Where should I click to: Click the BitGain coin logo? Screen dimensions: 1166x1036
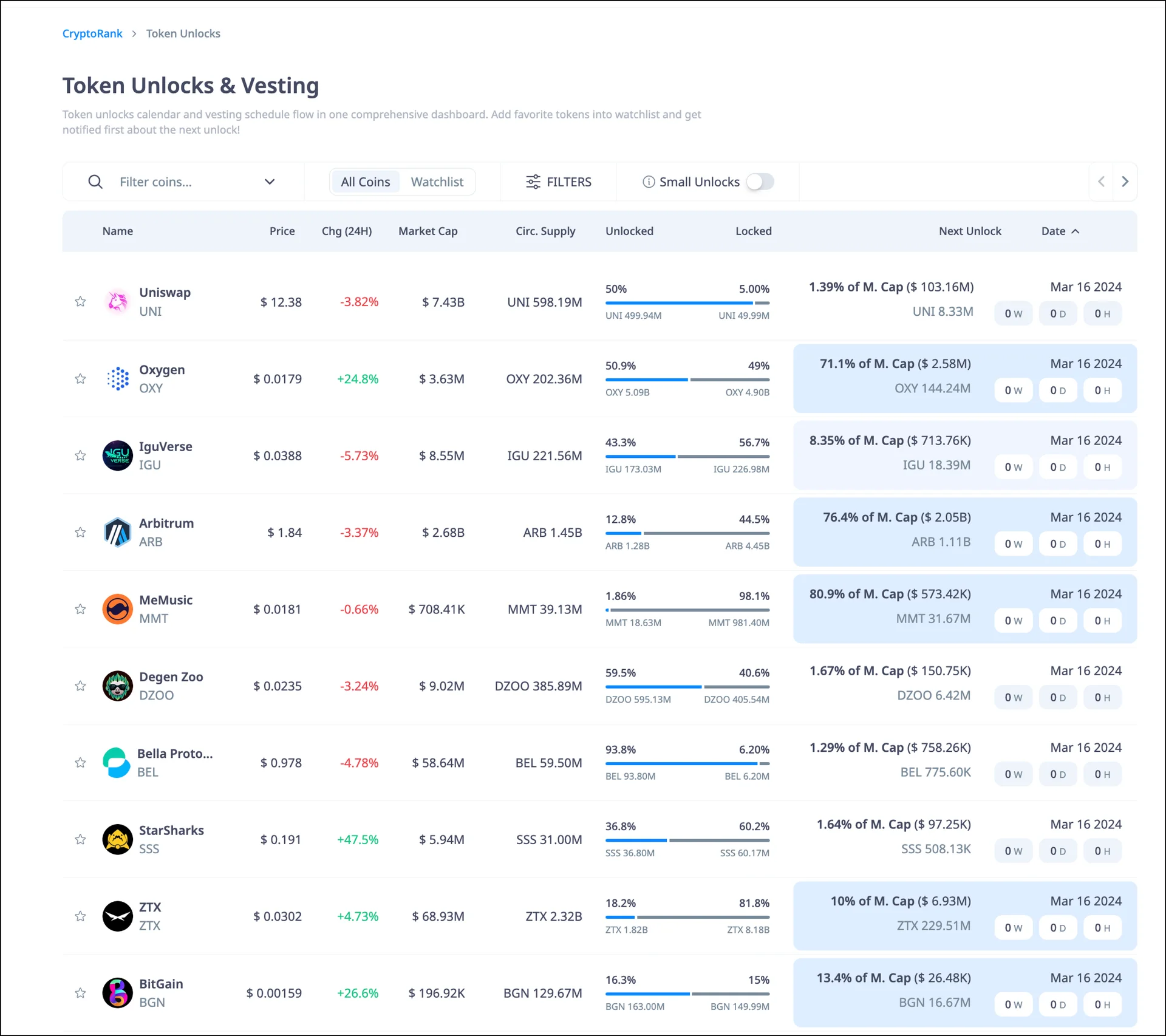(x=117, y=993)
